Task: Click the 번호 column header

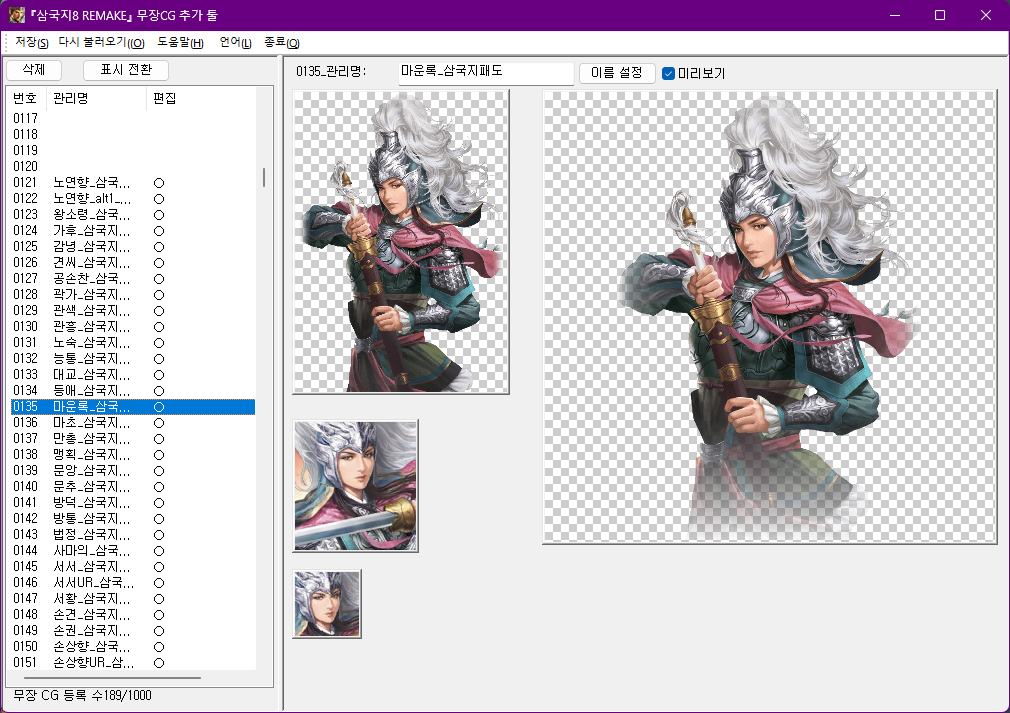Action: pos(26,99)
